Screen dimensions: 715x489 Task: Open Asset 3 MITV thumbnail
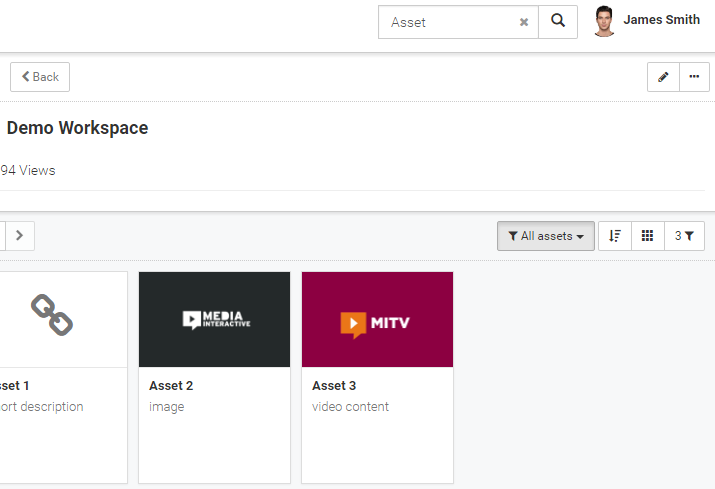378,319
